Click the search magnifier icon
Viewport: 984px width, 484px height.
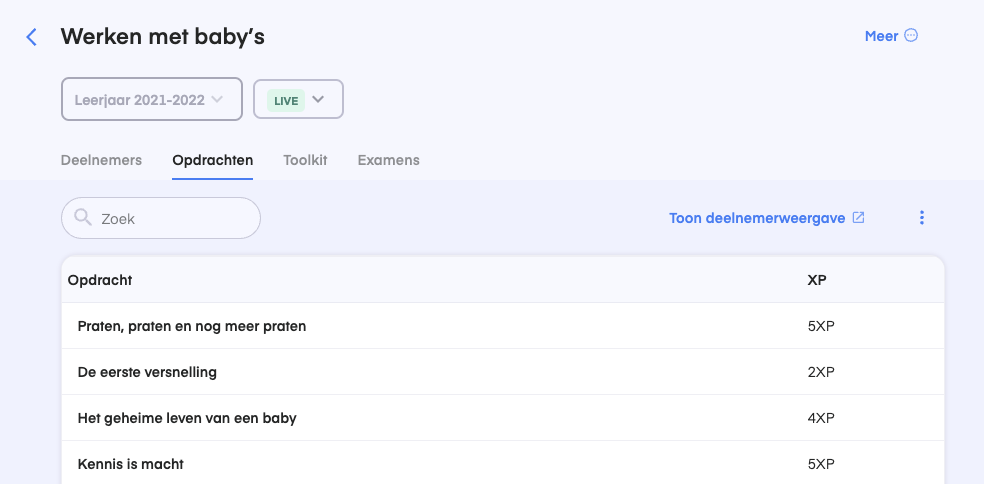point(83,218)
